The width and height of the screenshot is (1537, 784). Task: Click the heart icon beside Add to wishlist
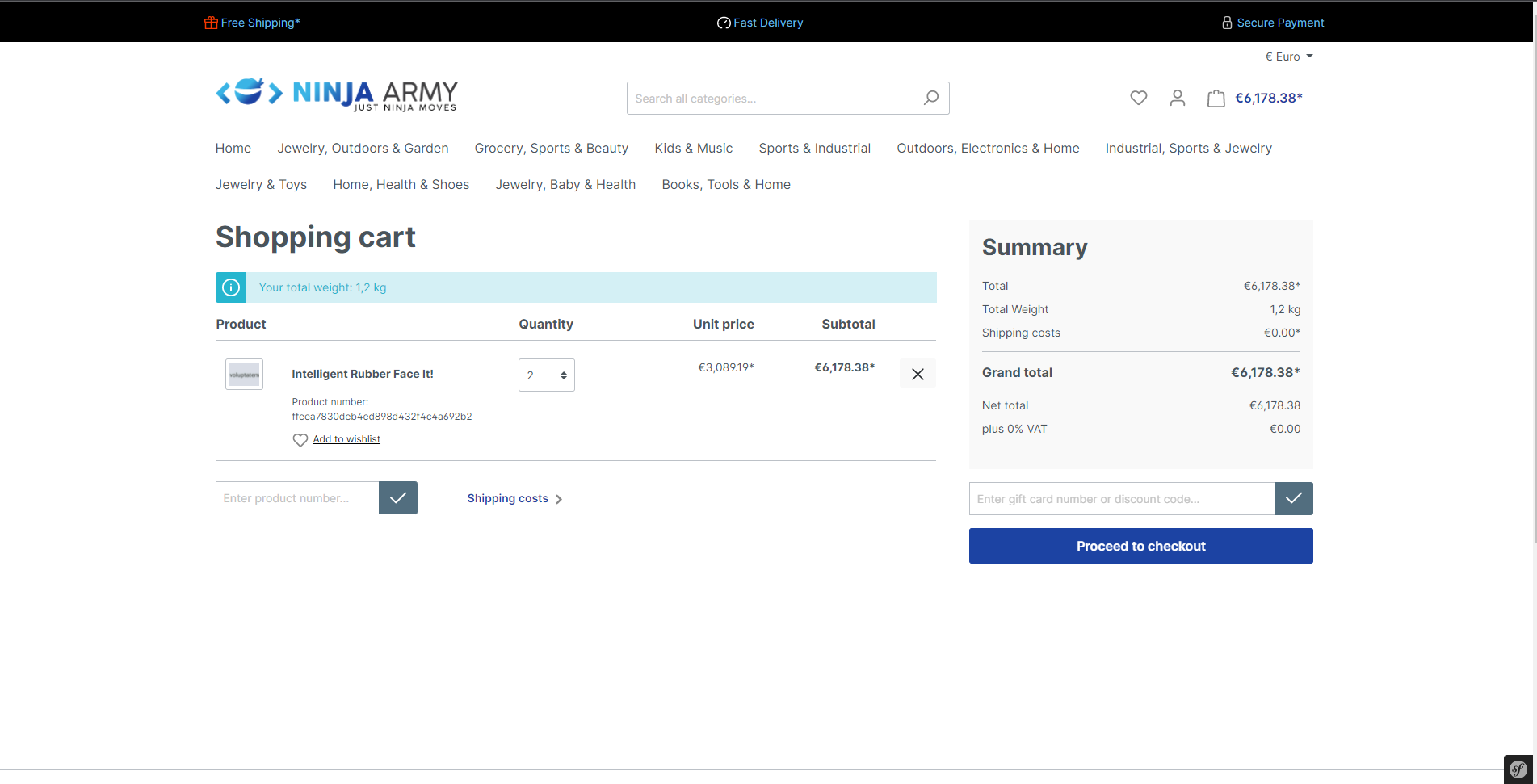tap(300, 440)
